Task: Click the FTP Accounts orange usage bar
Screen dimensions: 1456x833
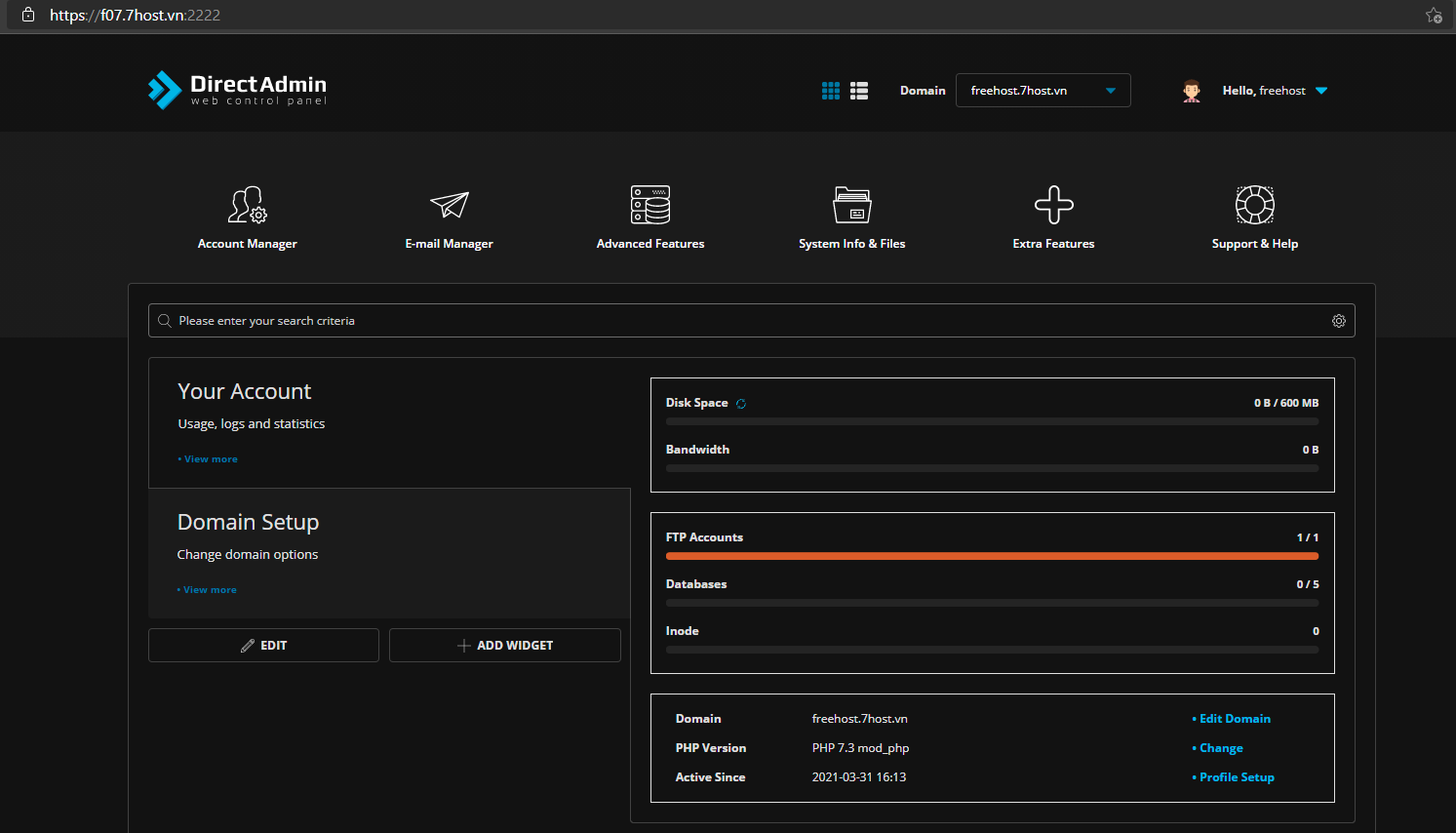Action: point(992,556)
